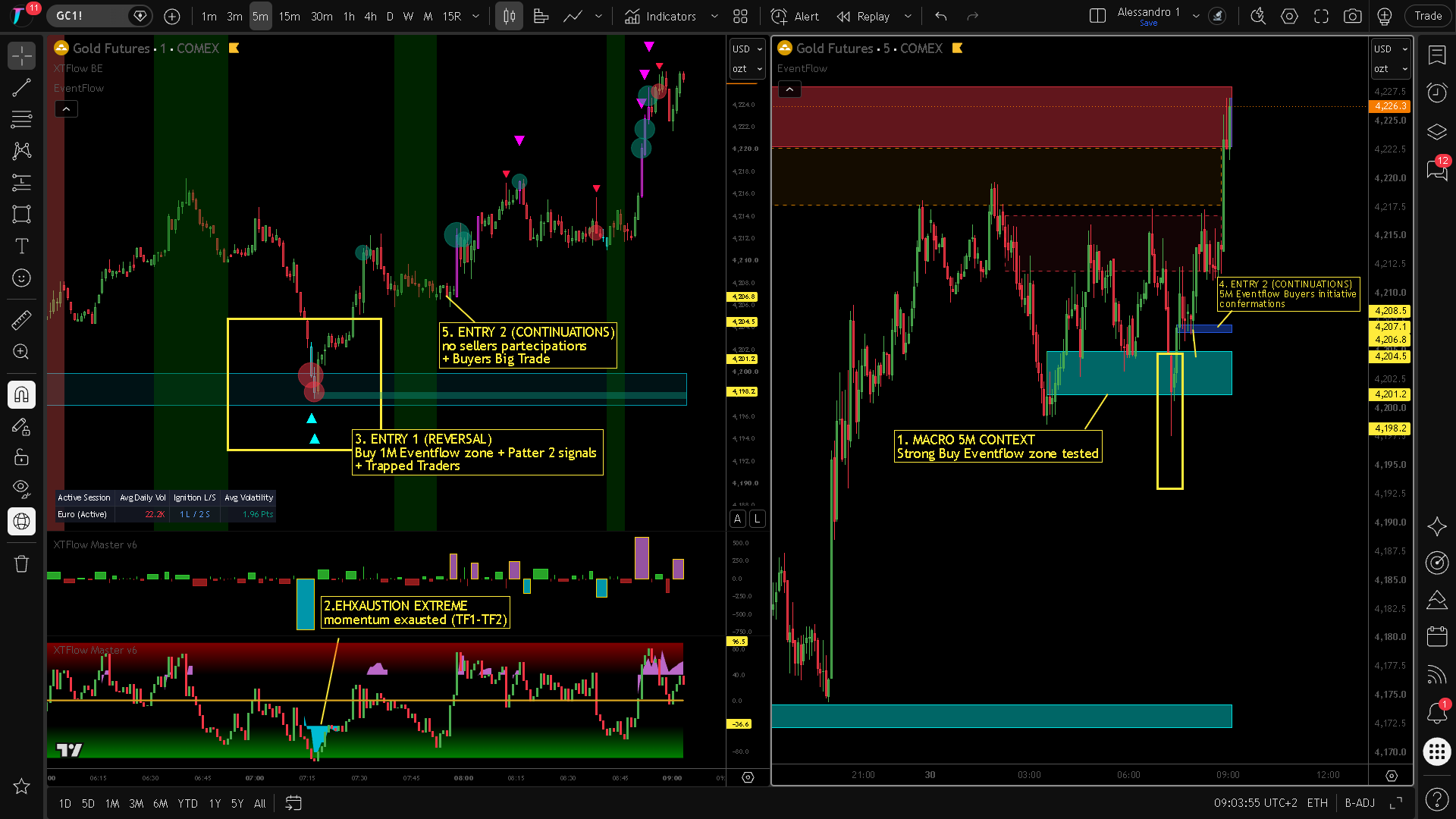
Task: Open the alerts clock panel
Action: pos(1436,93)
